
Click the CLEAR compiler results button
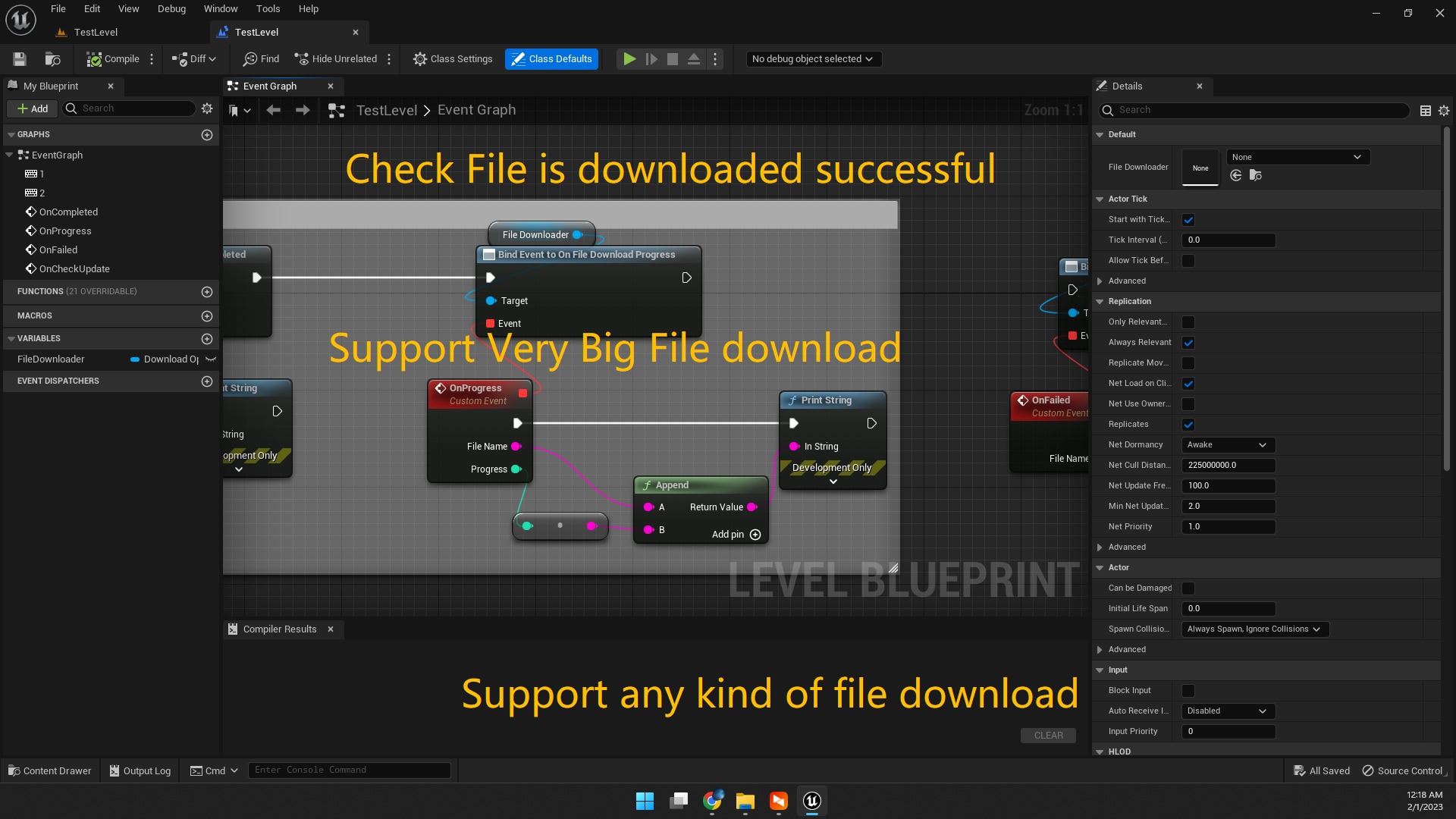point(1048,736)
